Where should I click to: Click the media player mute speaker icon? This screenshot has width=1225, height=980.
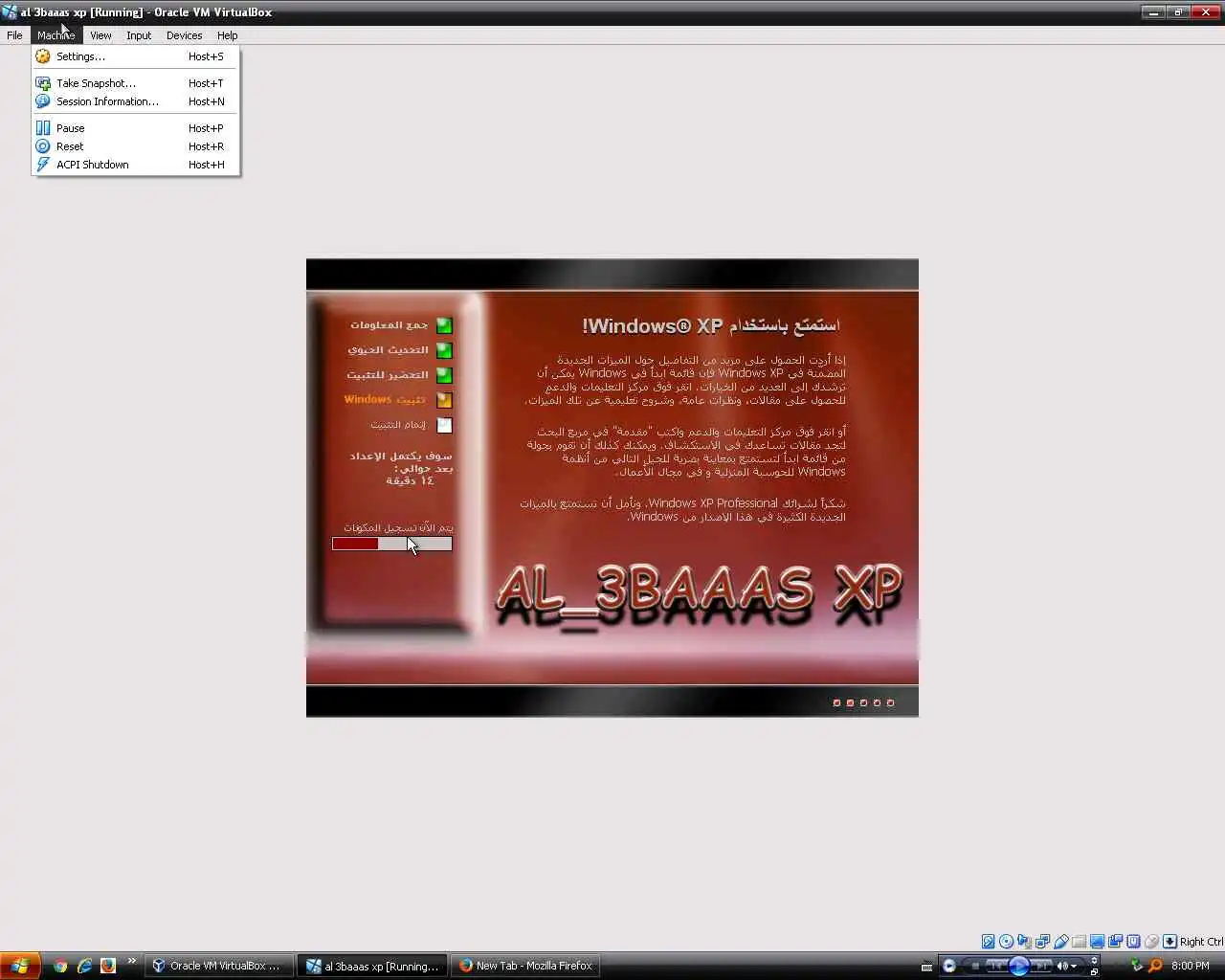(1062, 966)
